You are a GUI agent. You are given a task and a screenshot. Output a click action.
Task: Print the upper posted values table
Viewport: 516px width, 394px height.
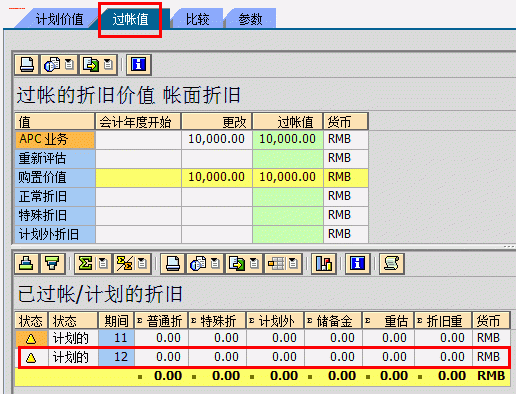click(x=27, y=64)
